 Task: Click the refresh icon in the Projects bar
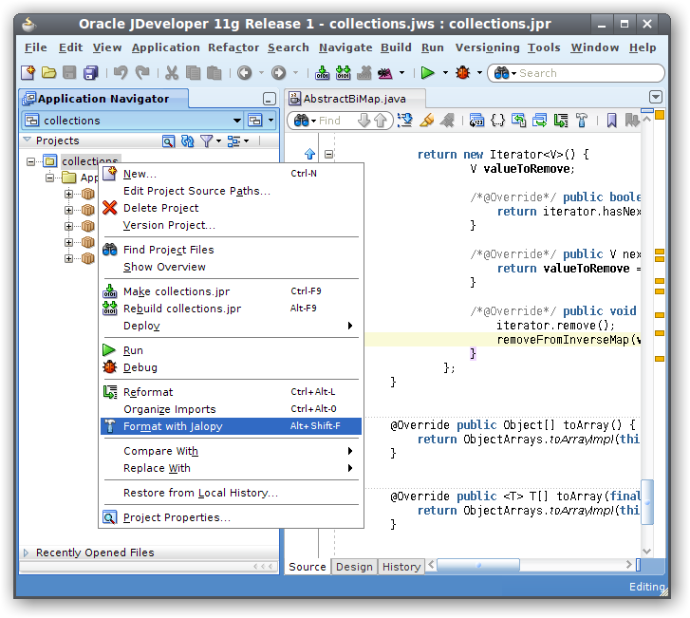(188, 141)
